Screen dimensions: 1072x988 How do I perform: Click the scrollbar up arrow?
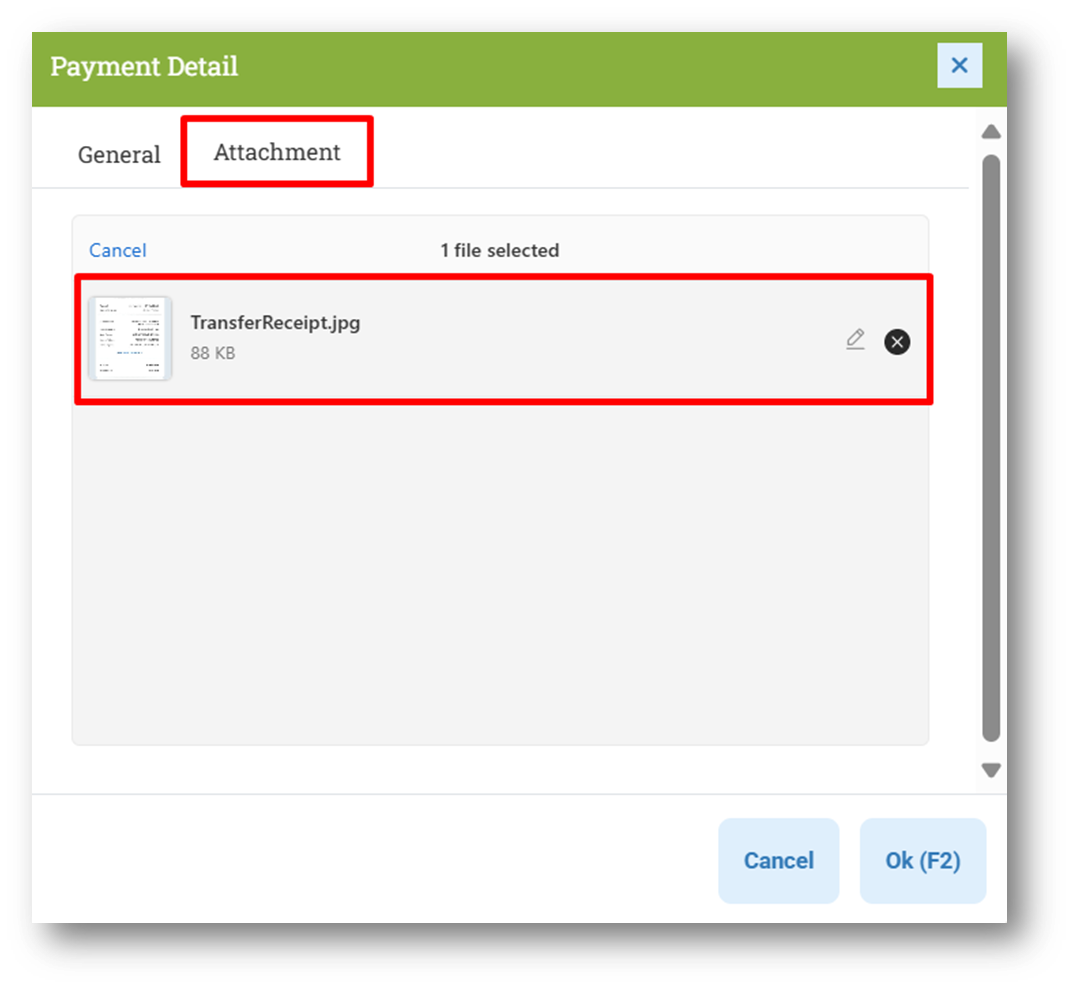tap(991, 132)
